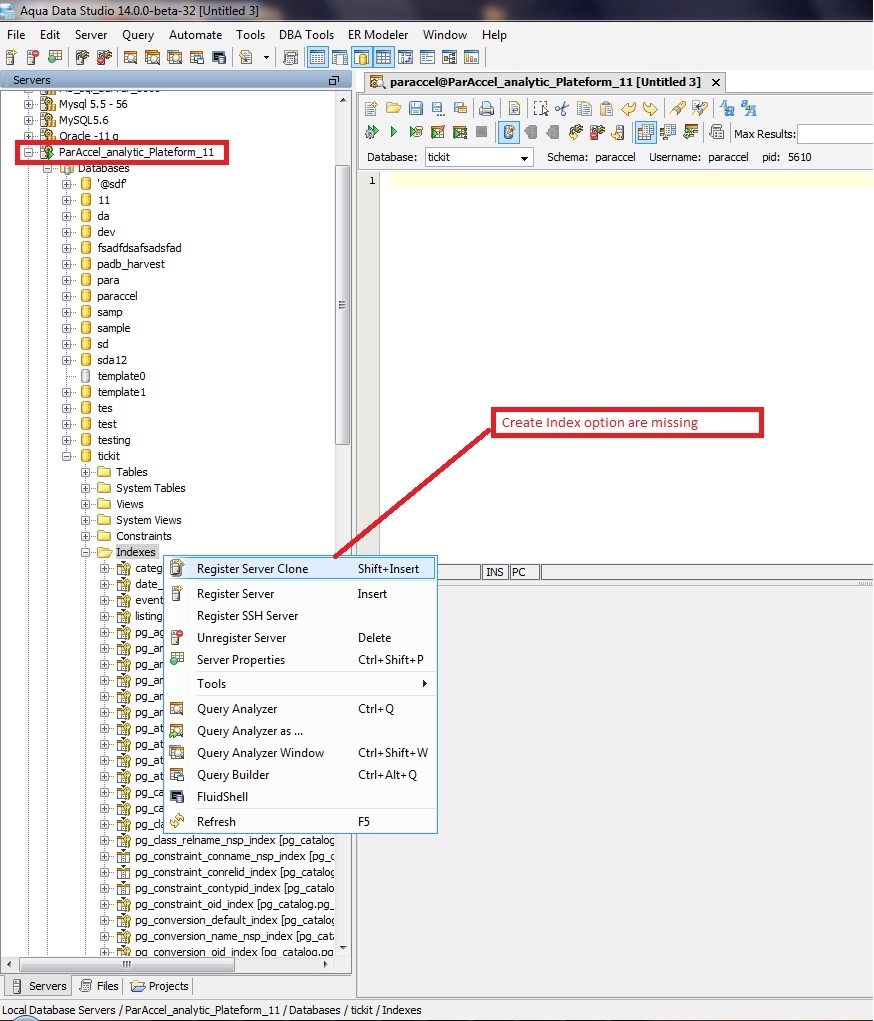This screenshot has height=1021, width=874.
Task: Open a file with the folder icon
Action: (x=393, y=109)
